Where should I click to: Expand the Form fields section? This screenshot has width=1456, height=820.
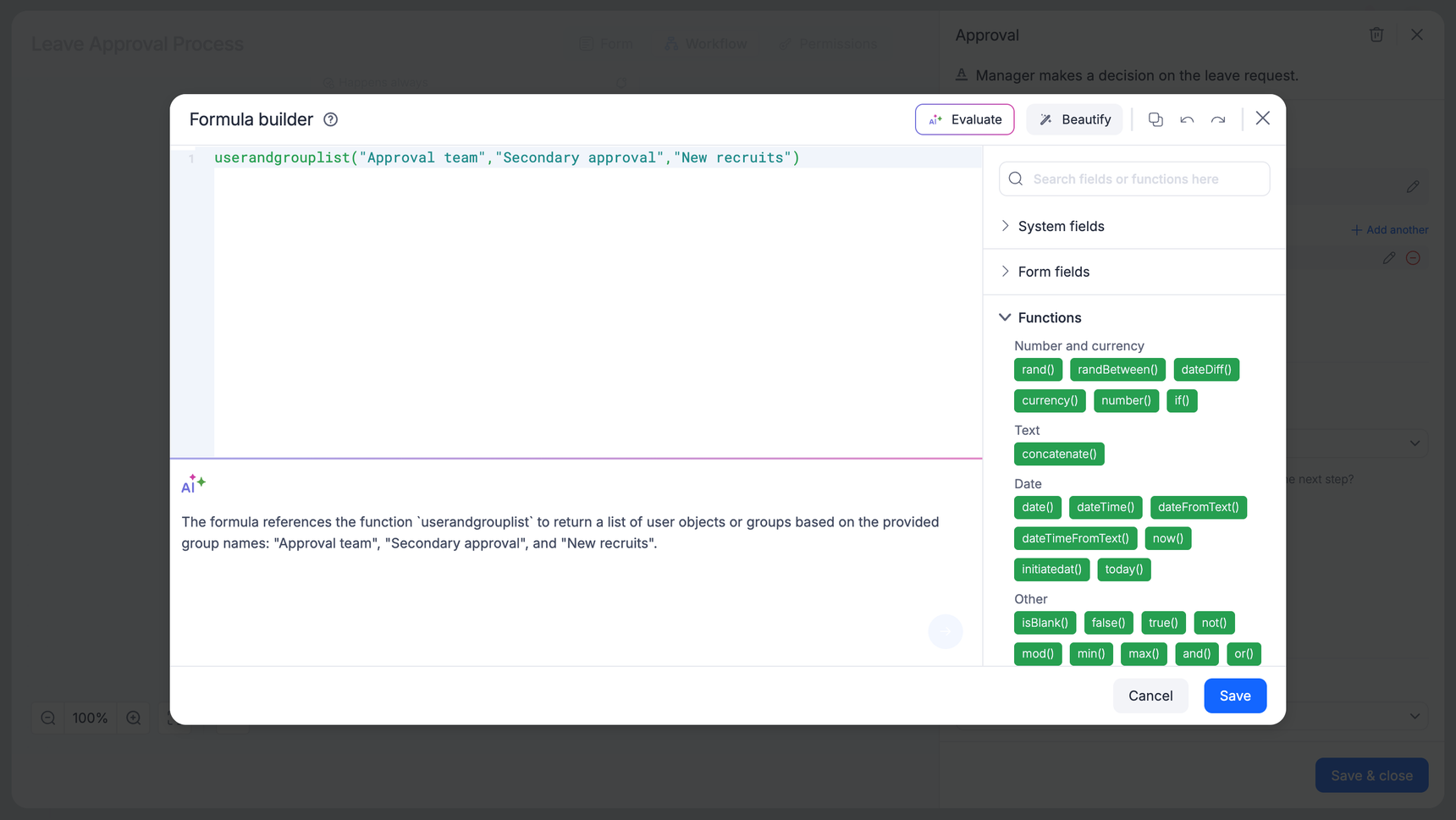[1053, 272]
